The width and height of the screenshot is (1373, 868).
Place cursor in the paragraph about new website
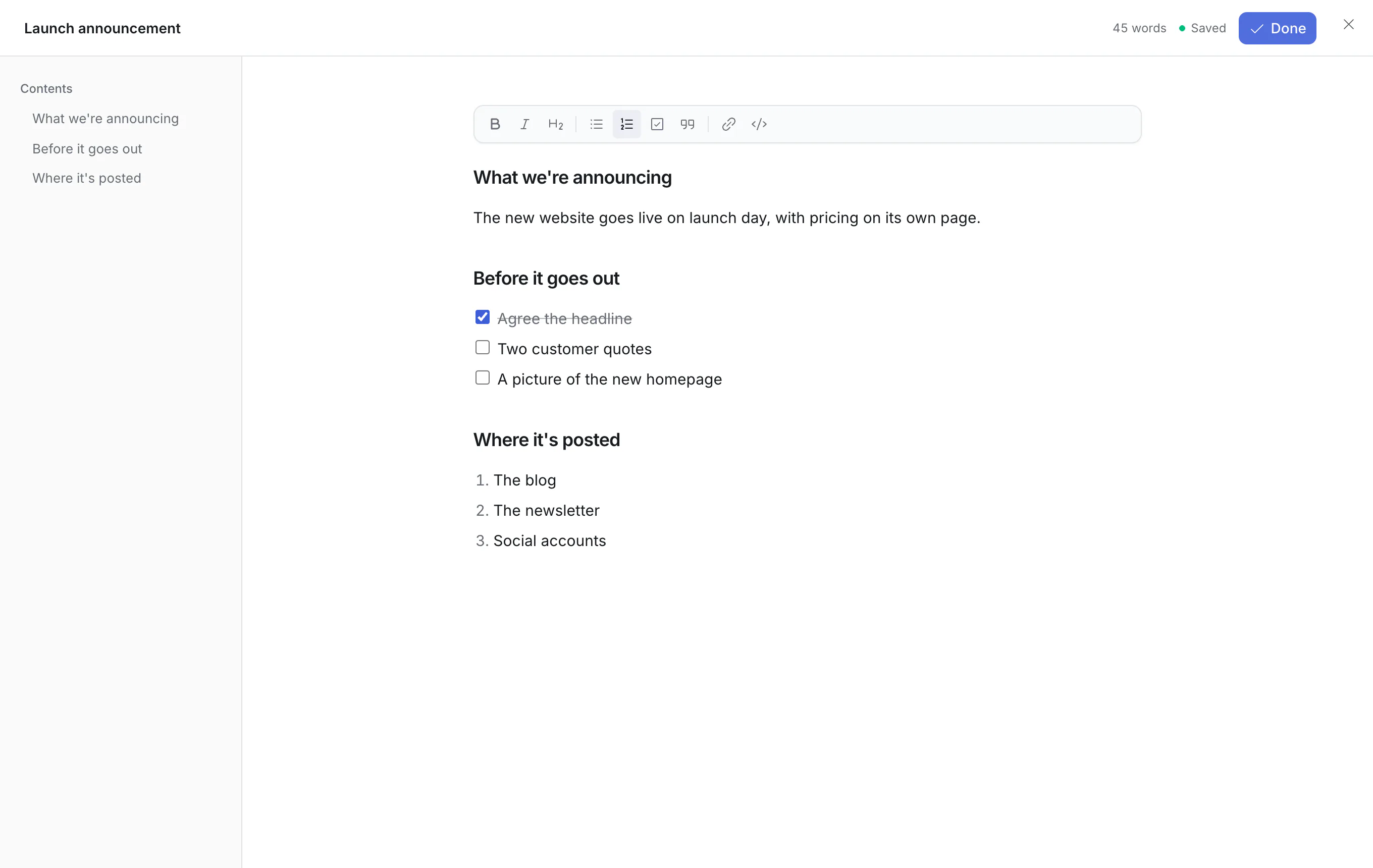point(727,218)
